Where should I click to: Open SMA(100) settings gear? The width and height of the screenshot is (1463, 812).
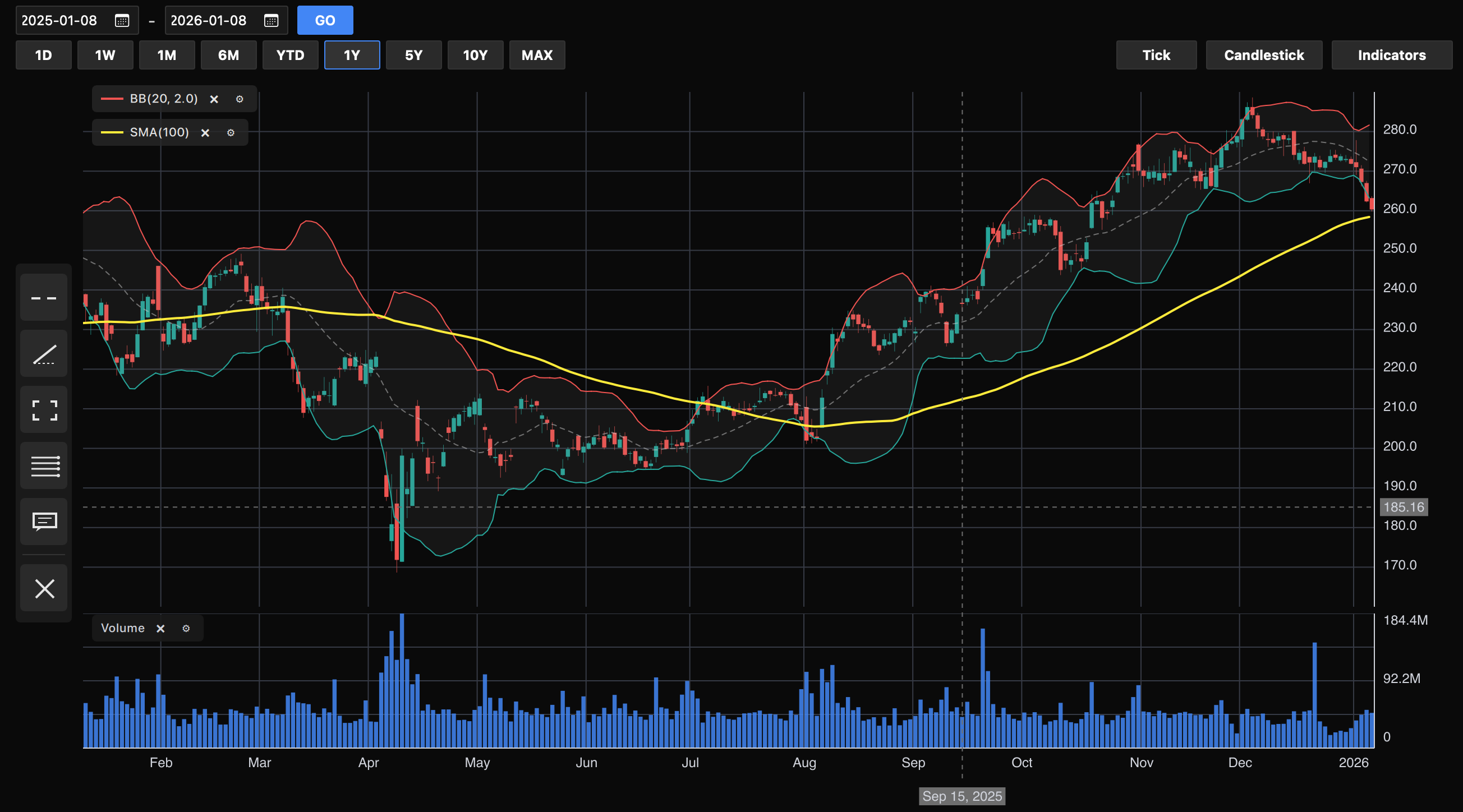tap(231, 133)
